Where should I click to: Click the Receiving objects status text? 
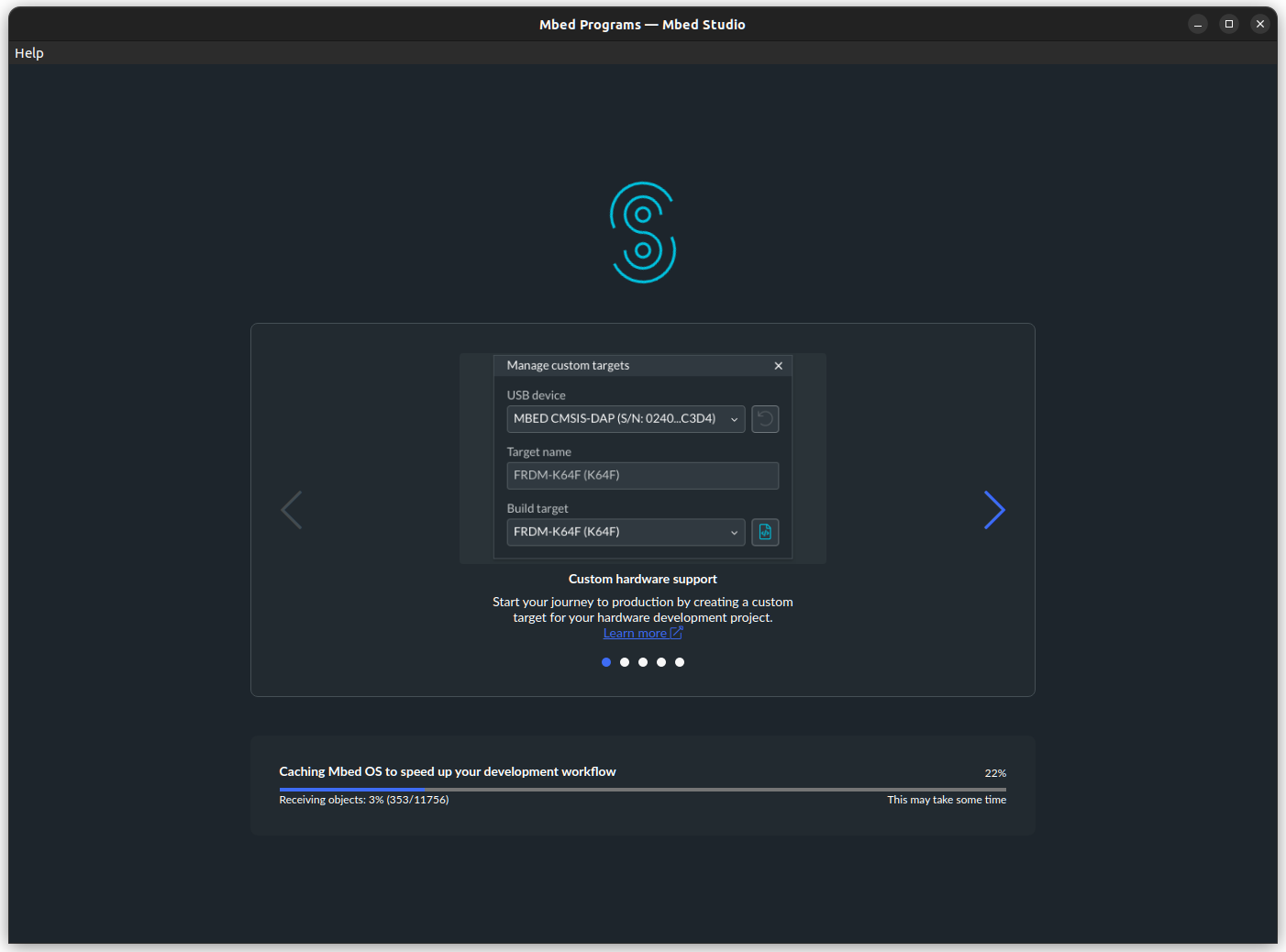coord(364,800)
